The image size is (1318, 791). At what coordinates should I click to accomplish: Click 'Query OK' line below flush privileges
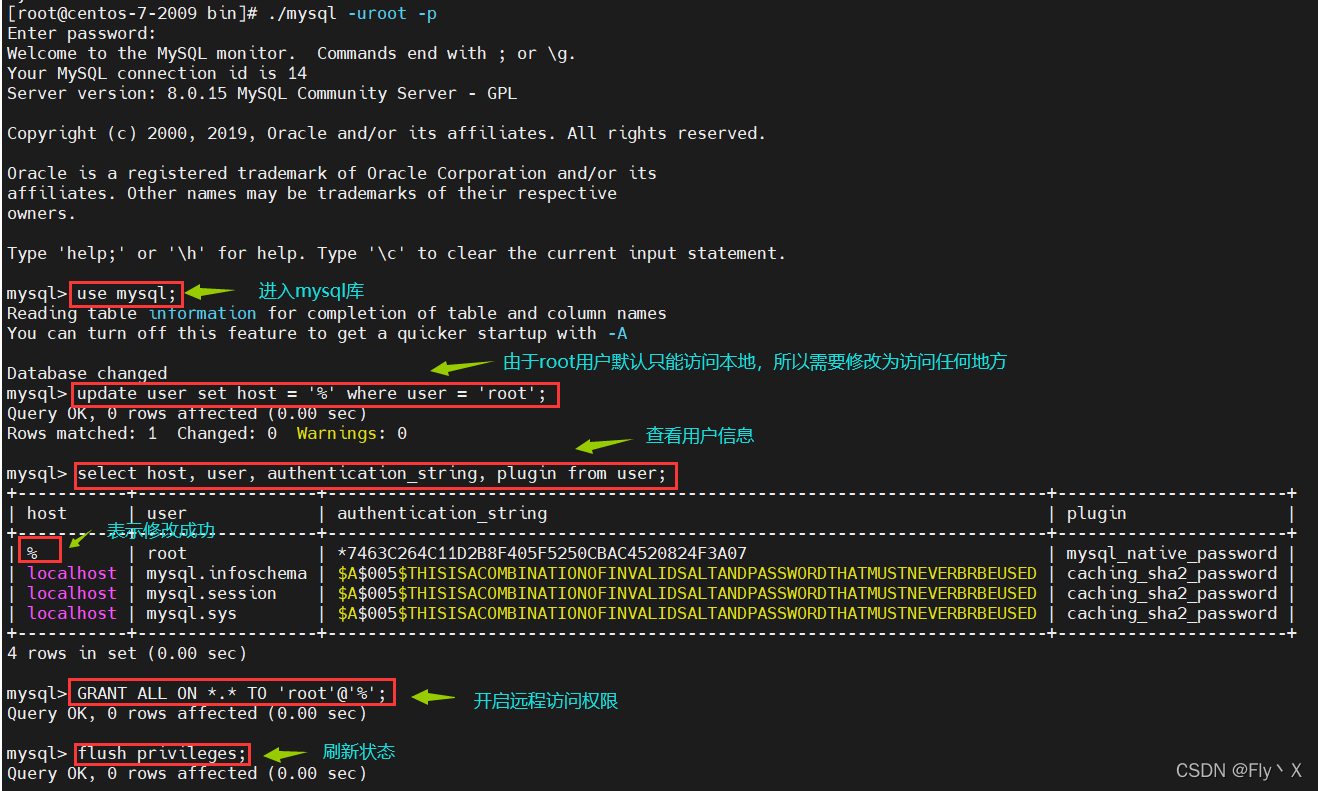tap(187, 773)
